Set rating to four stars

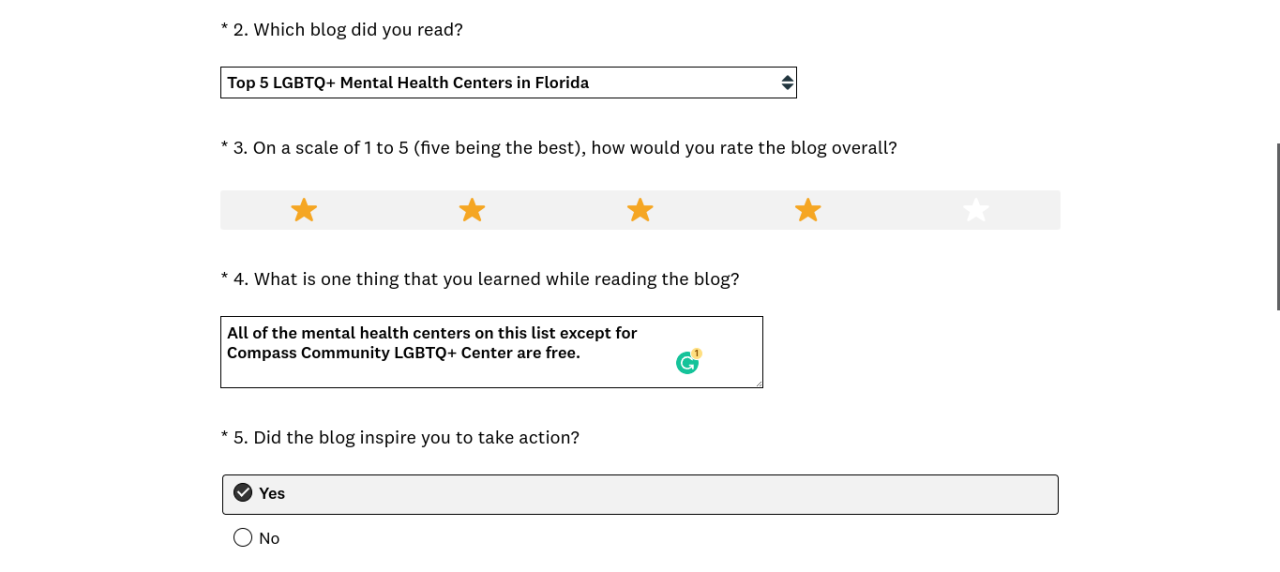(808, 210)
